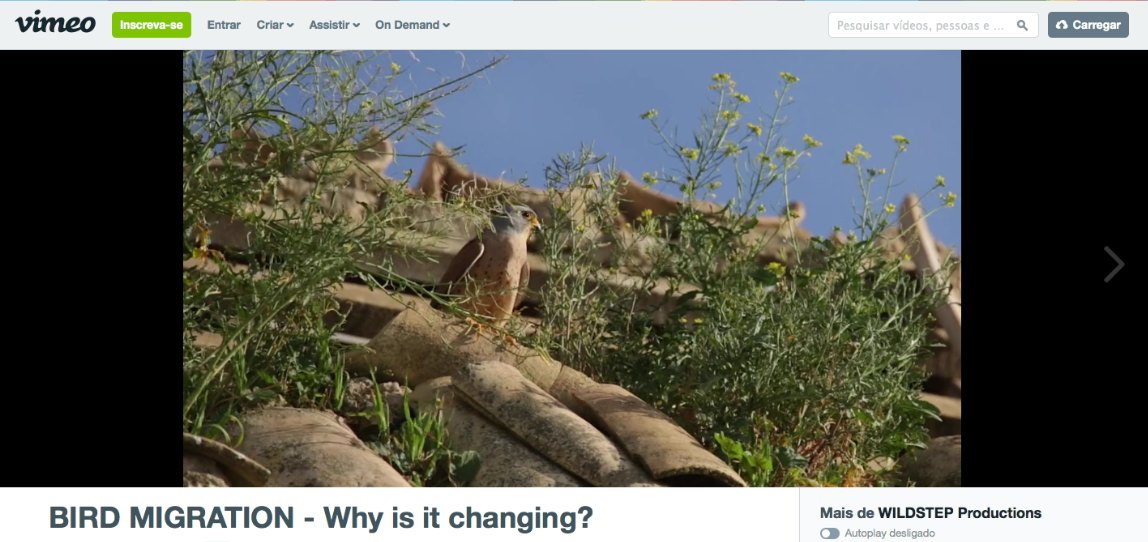Viewport: 1148px width, 542px height.
Task: Click the chevron beside Criar
Action: (x=291, y=26)
